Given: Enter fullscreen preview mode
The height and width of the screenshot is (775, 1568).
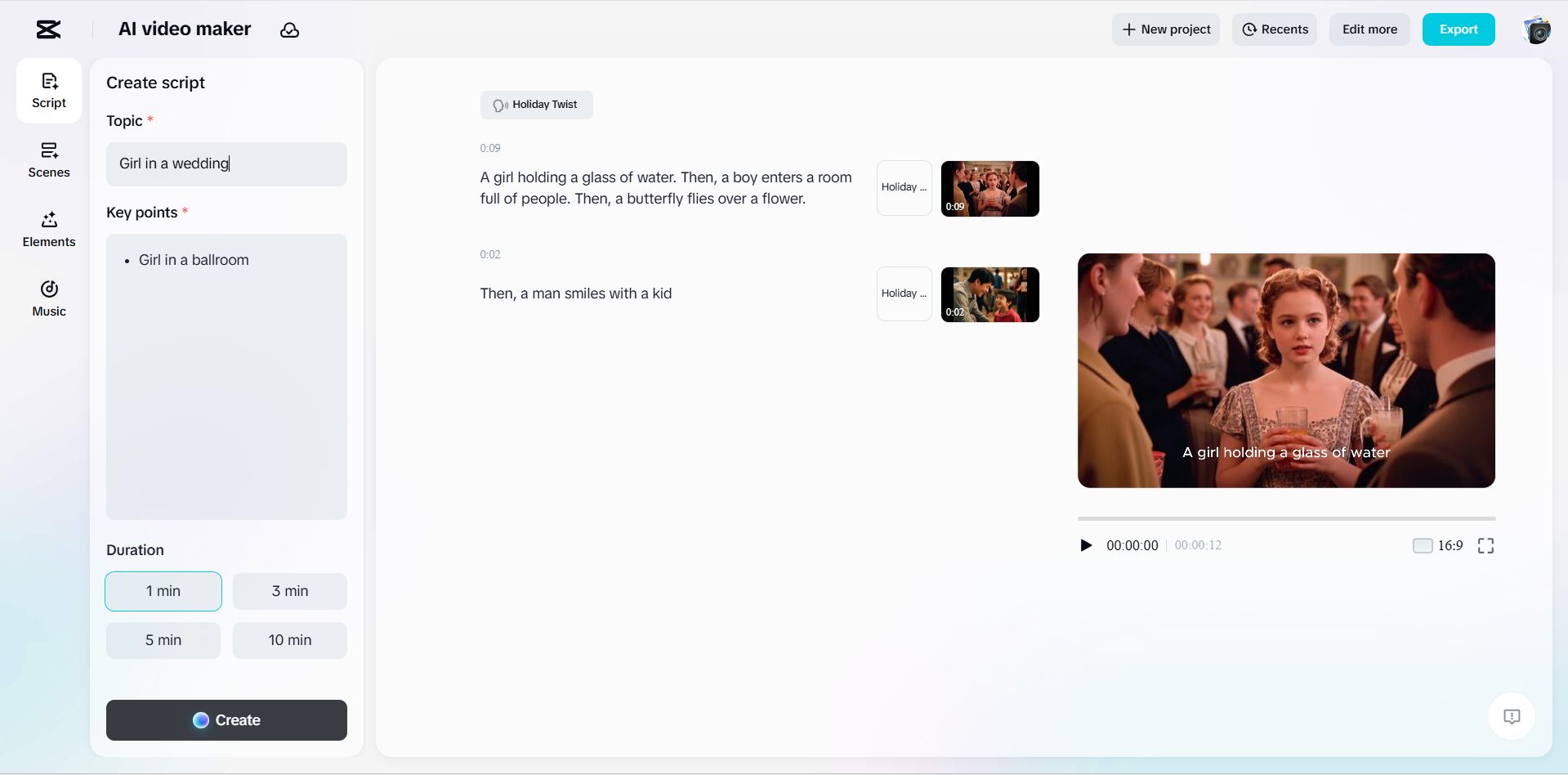Looking at the screenshot, I should 1485,545.
